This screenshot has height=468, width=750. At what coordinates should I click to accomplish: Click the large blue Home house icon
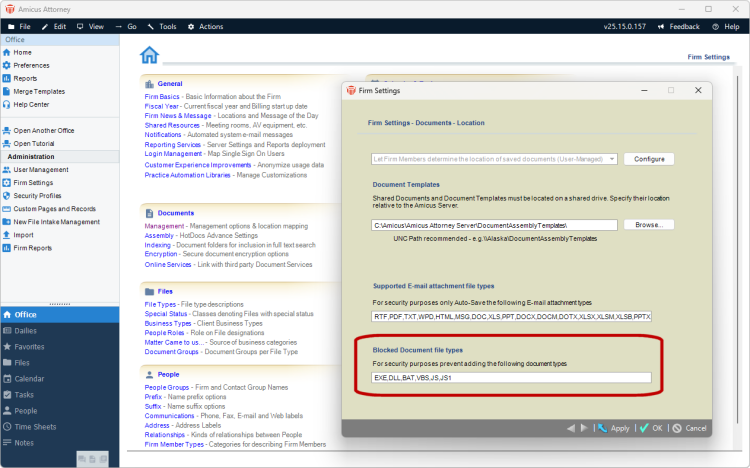(149, 55)
